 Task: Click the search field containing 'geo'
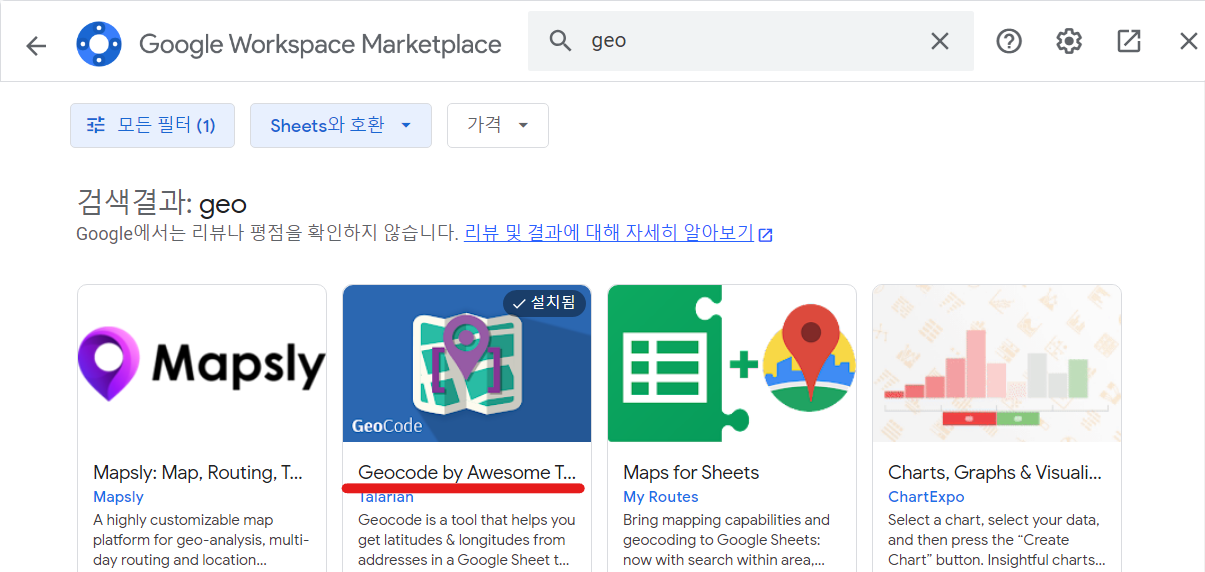tap(751, 41)
